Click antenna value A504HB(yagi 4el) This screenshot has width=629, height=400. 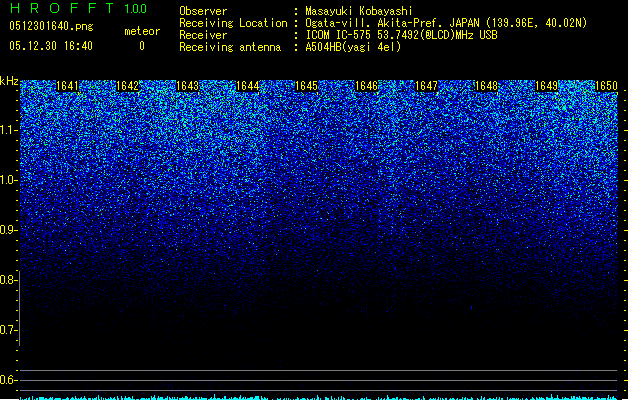coord(353,47)
